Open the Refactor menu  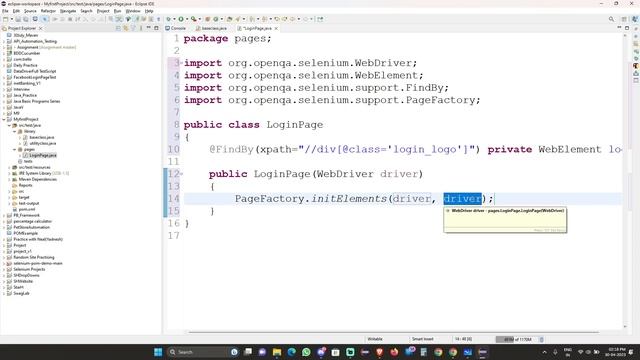pyautogui.click(x=48, y=11)
